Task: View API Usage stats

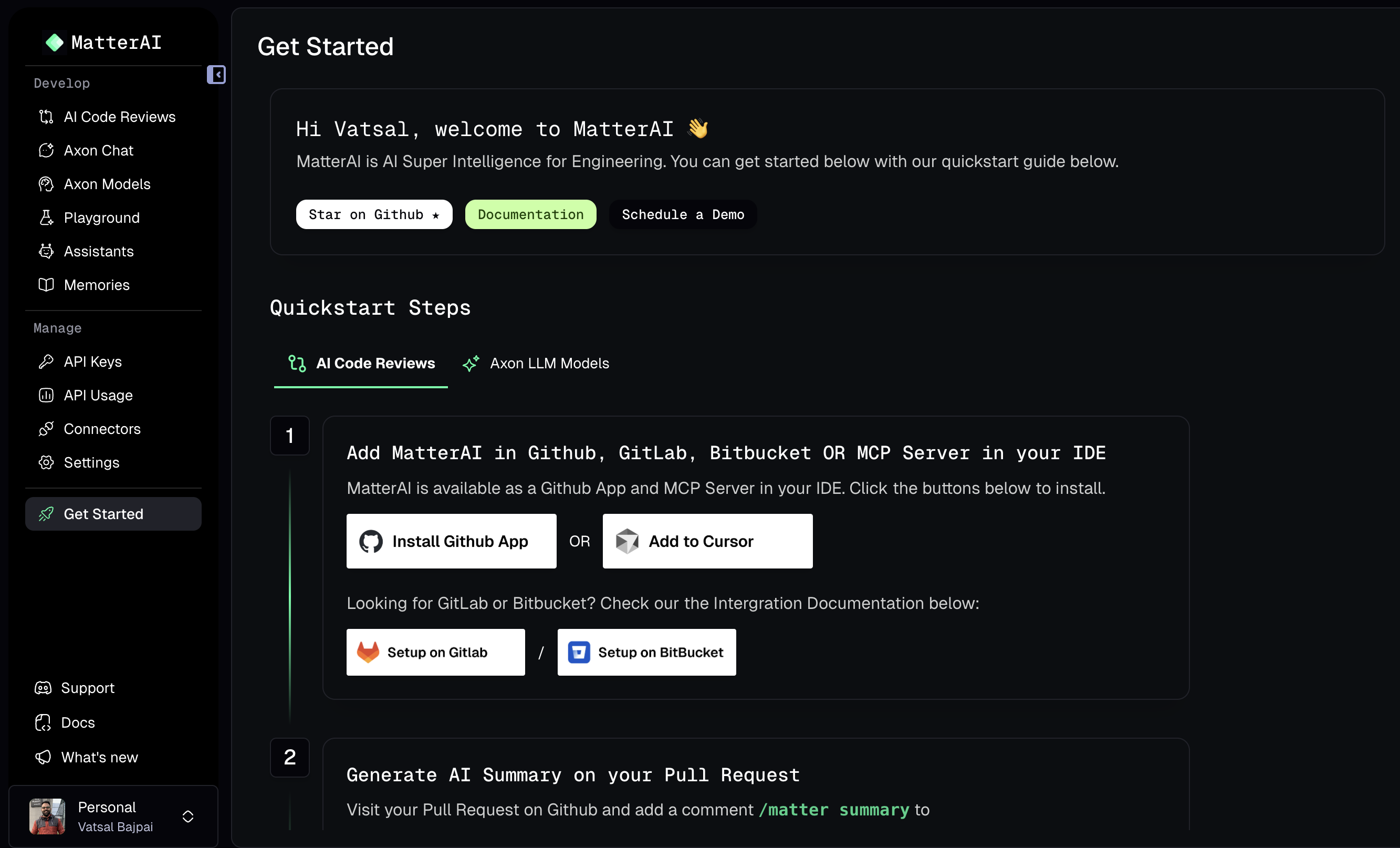Action: tap(98, 395)
